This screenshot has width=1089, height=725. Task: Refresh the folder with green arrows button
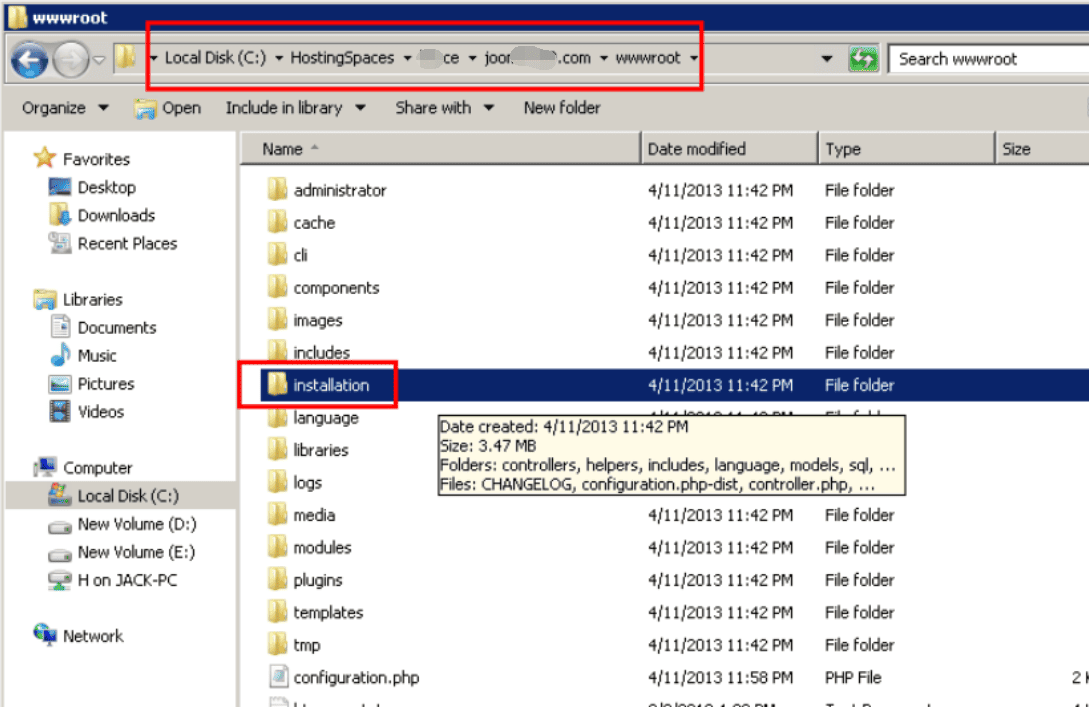pos(863,59)
